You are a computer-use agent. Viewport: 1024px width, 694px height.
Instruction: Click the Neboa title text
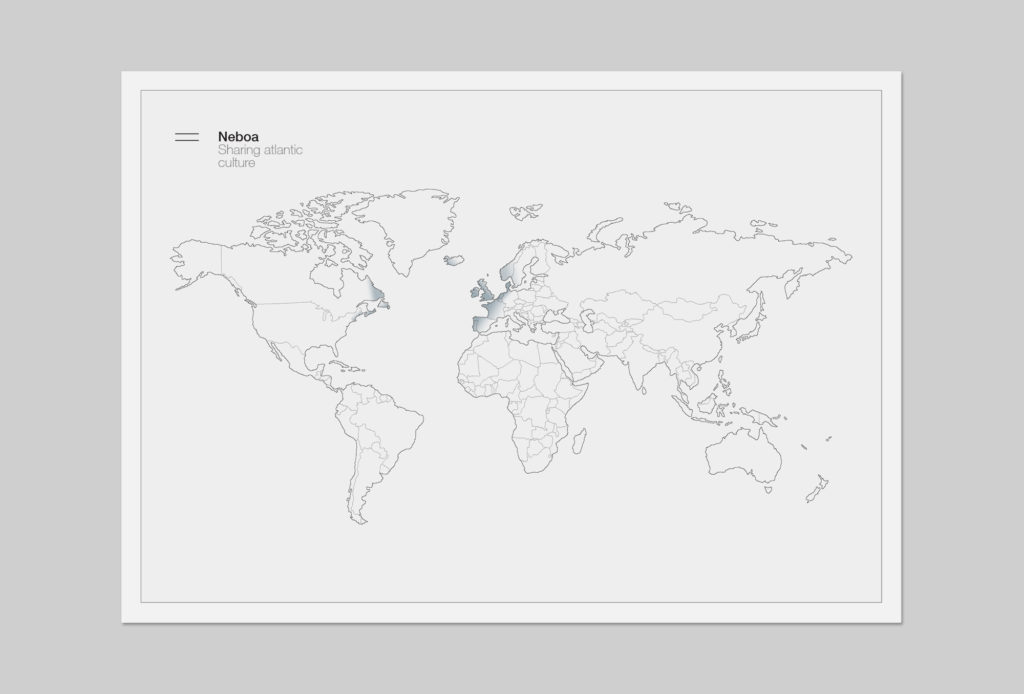[x=238, y=137]
